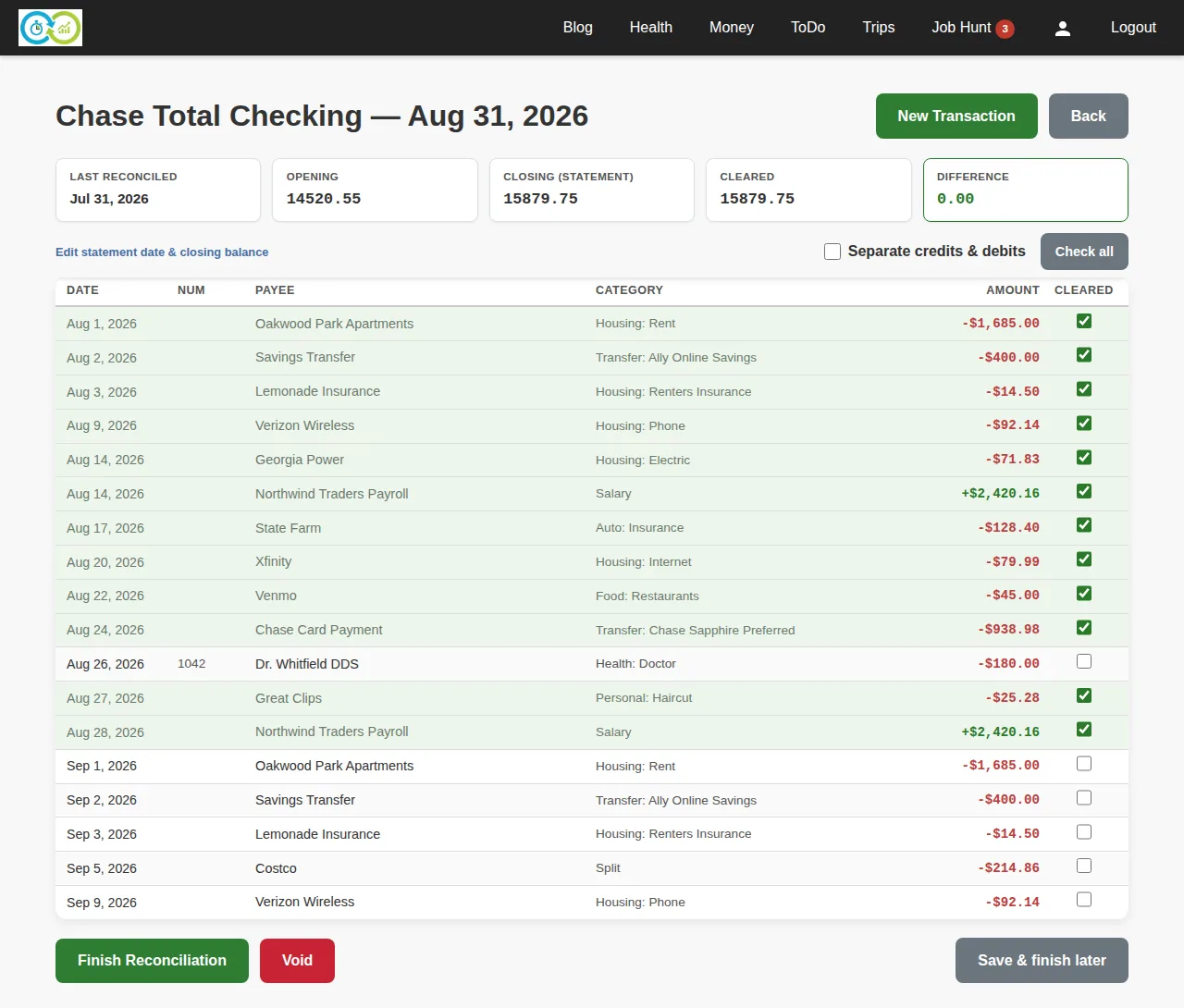Image resolution: width=1184 pixels, height=1008 pixels.
Task: Click the DATE column header
Action: 82,290
